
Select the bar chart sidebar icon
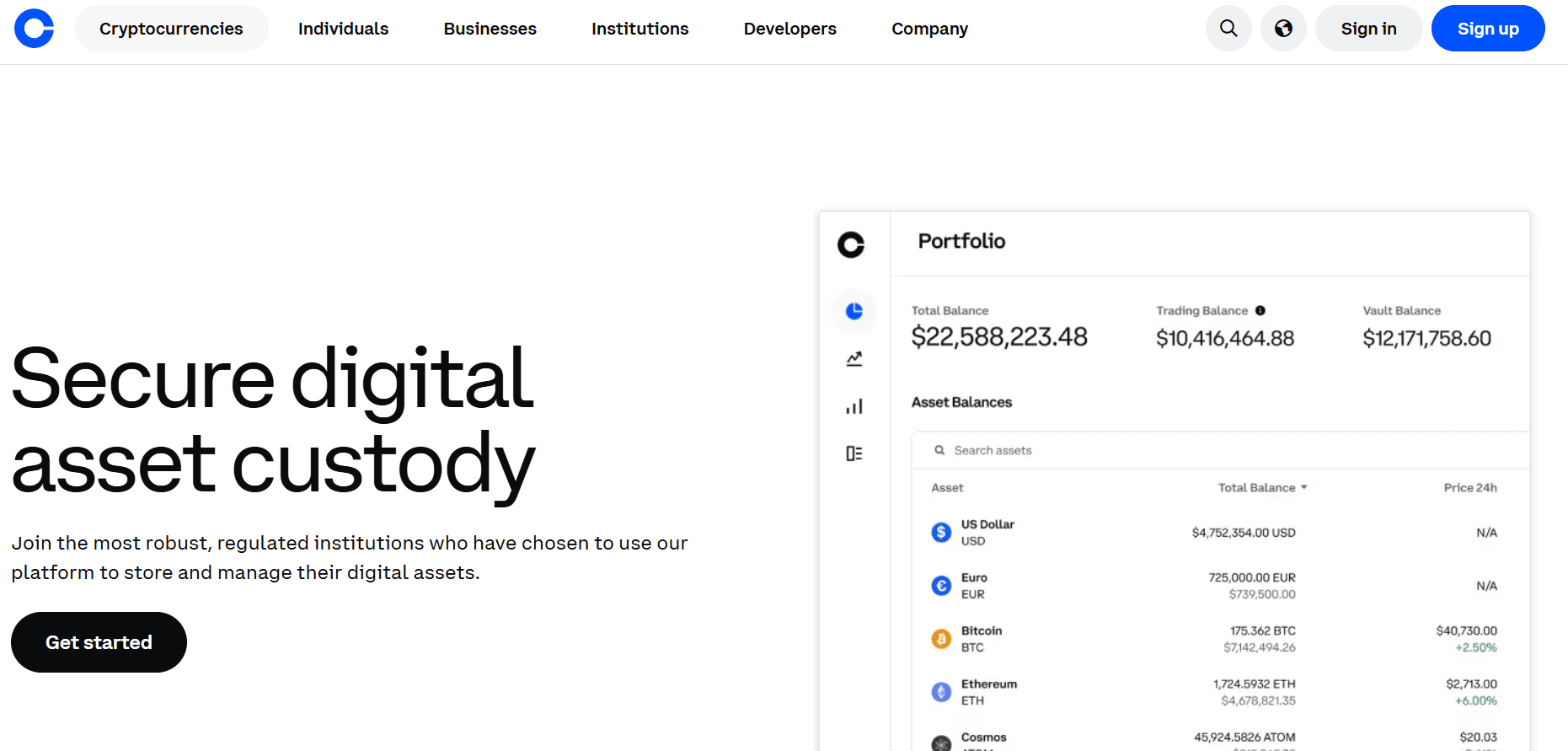pyautogui.click(x=854, y=406)
